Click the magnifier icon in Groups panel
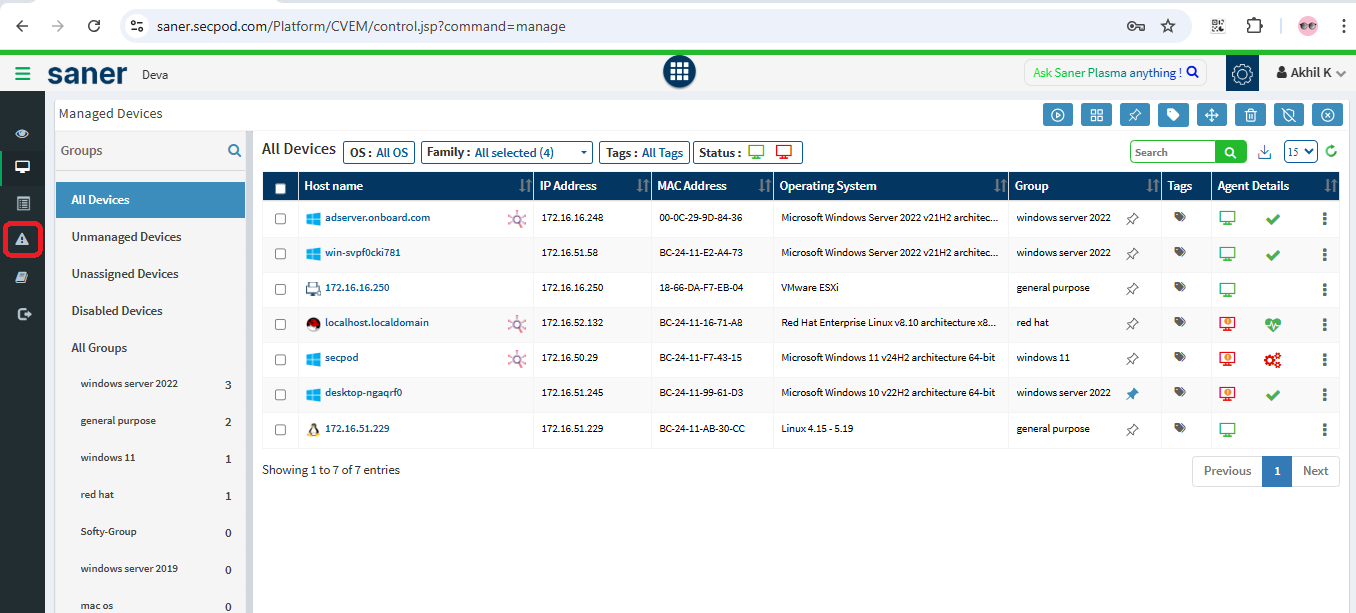This screenshot has width=1356, height=613. click(234, 151)
